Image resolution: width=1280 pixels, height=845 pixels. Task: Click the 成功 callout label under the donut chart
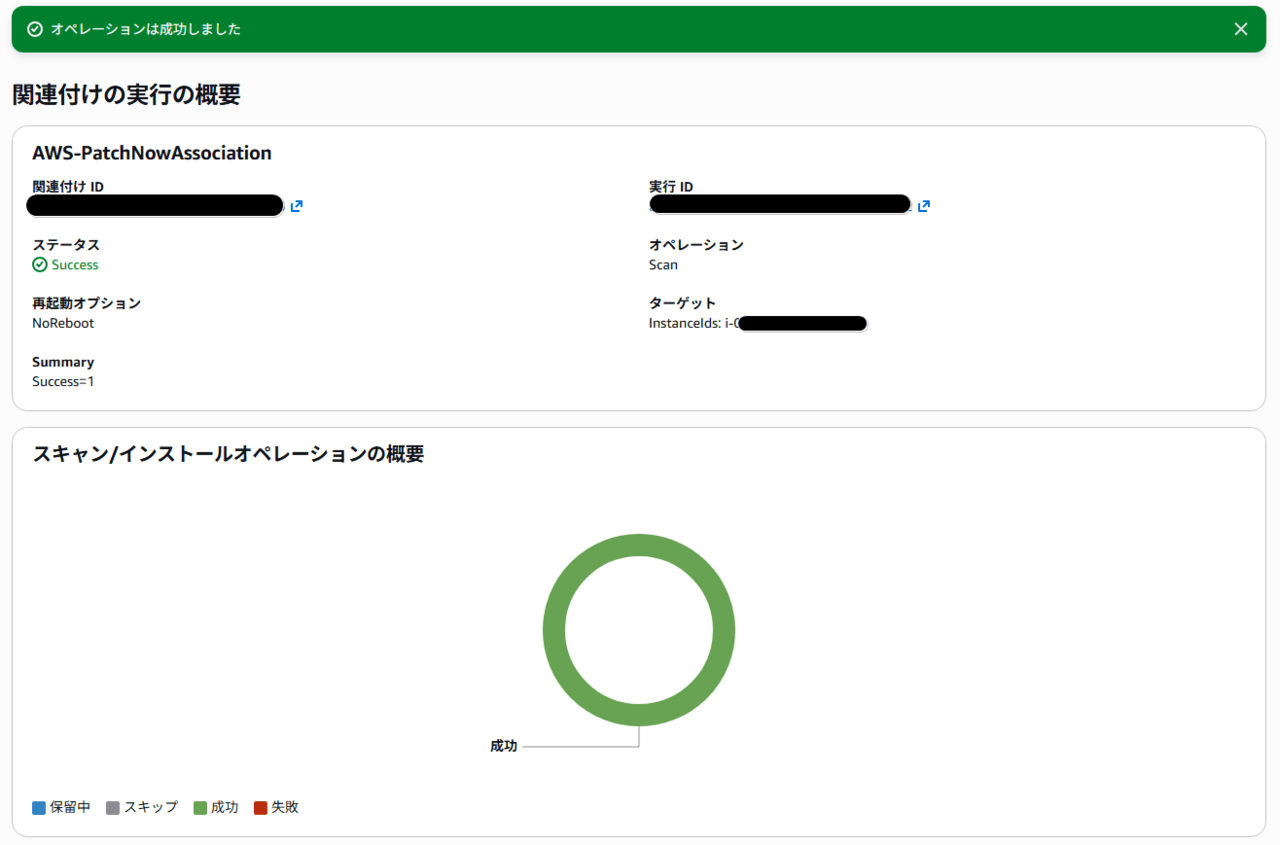point(504,746)
